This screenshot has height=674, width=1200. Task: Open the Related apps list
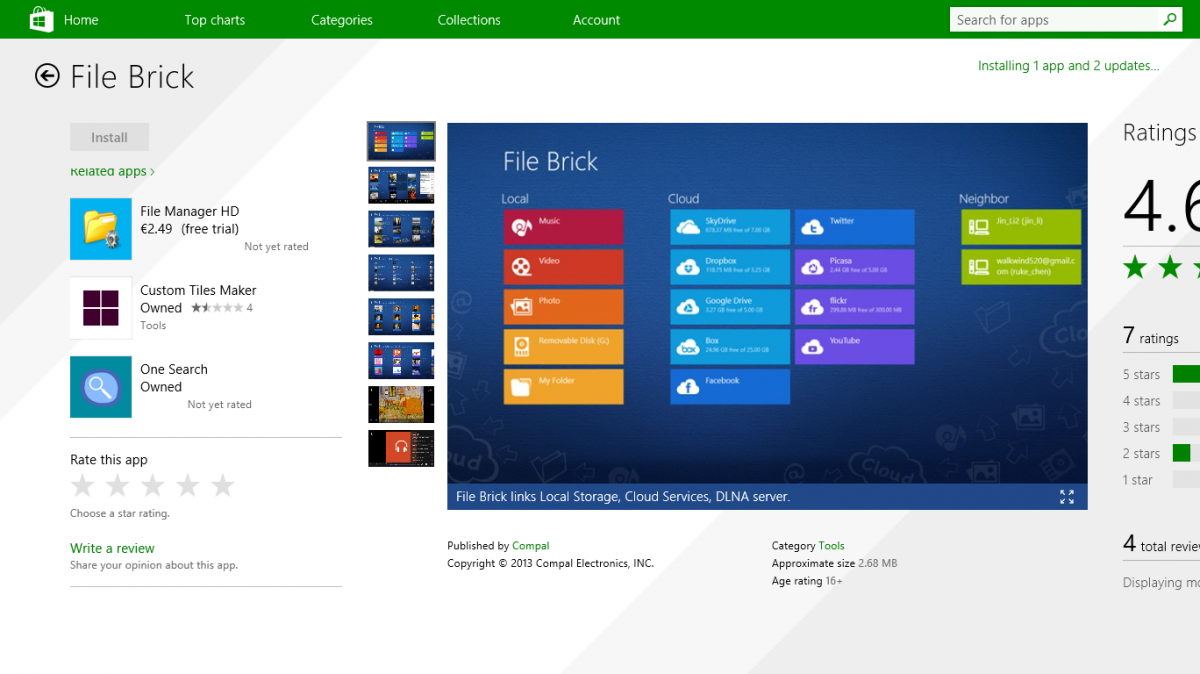[112, 172]
